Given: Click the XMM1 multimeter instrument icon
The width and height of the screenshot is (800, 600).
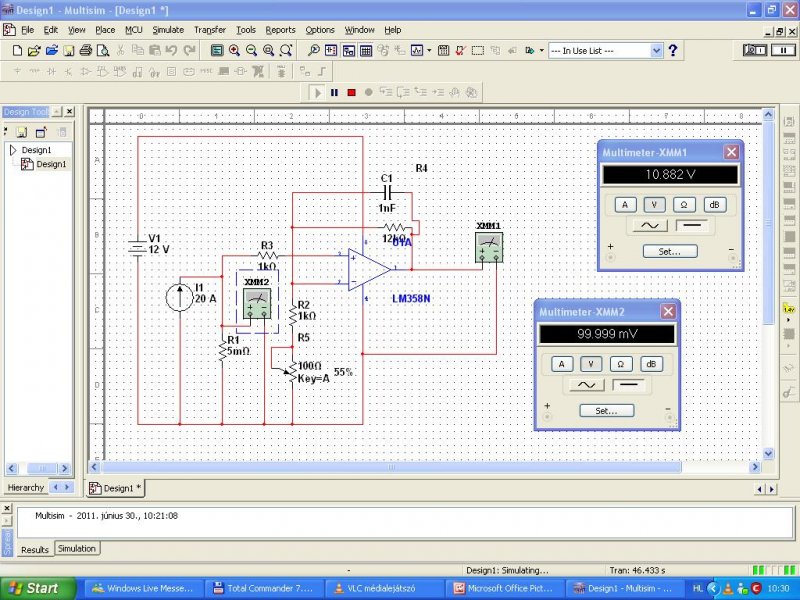Looking at the screenshot, I should [x=489, y=248].
